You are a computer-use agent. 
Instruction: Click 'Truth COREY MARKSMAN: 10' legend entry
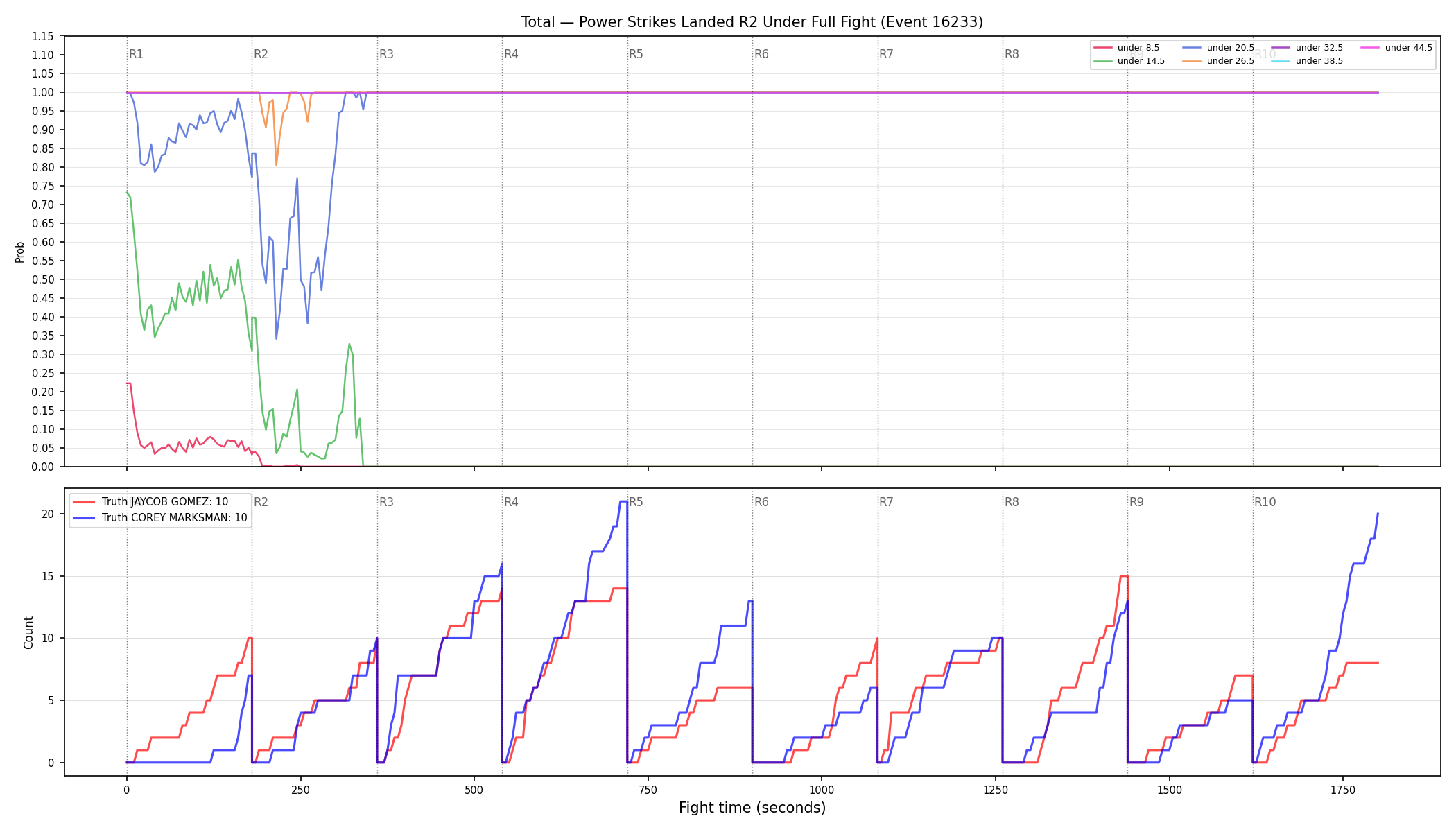[x=175, y=518]
